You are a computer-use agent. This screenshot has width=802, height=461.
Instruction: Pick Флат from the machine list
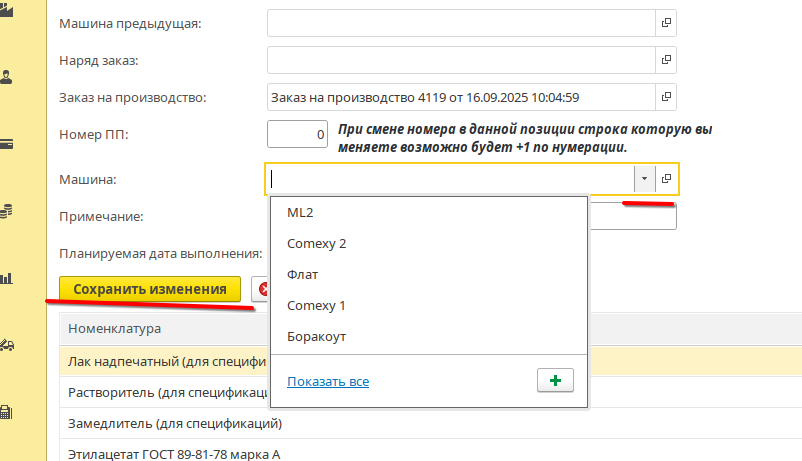click(302, 274)
